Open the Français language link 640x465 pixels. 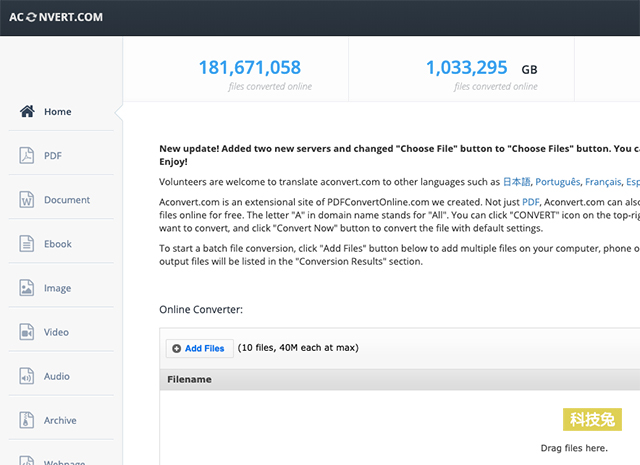click(603, 182)
